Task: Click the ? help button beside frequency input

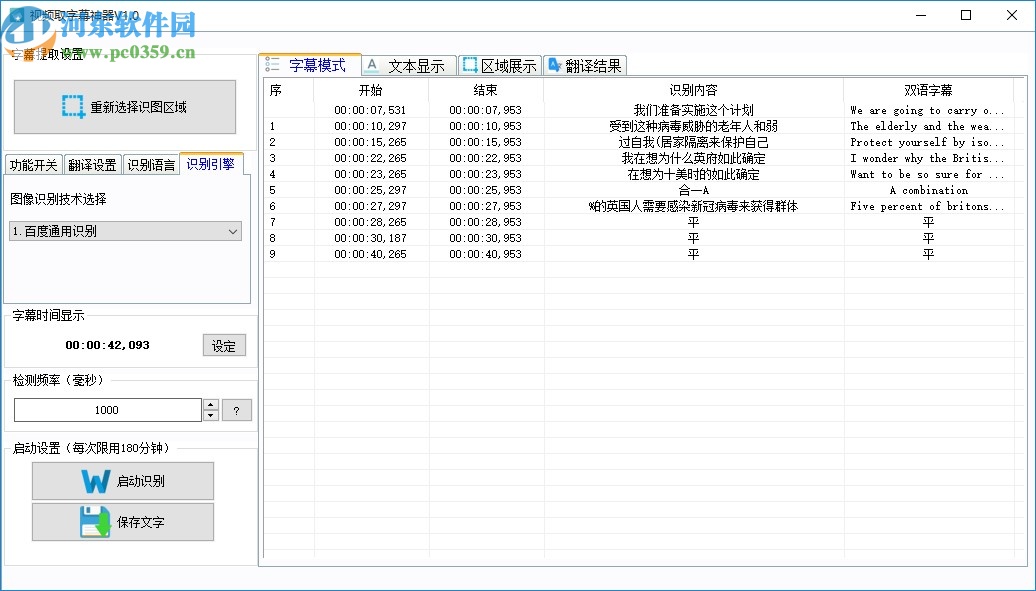Action: (237, 409)
